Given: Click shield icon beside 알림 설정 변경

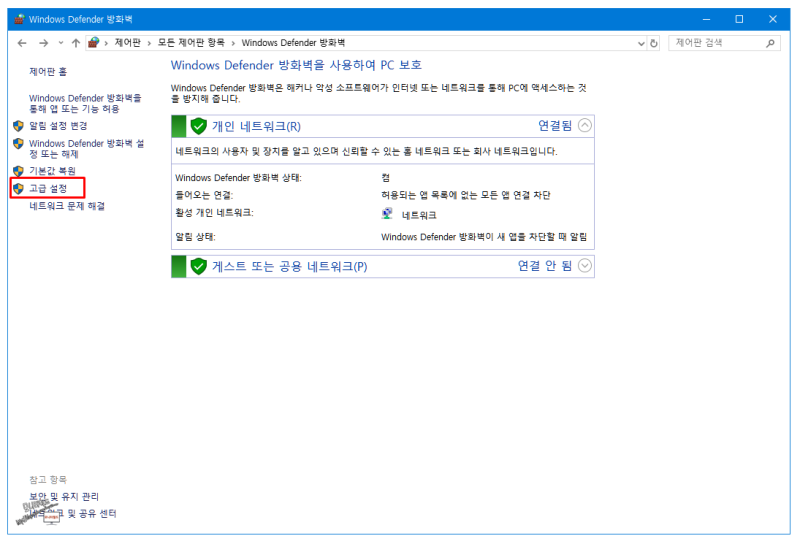Looking at the screenshot, I should point(18,126).
